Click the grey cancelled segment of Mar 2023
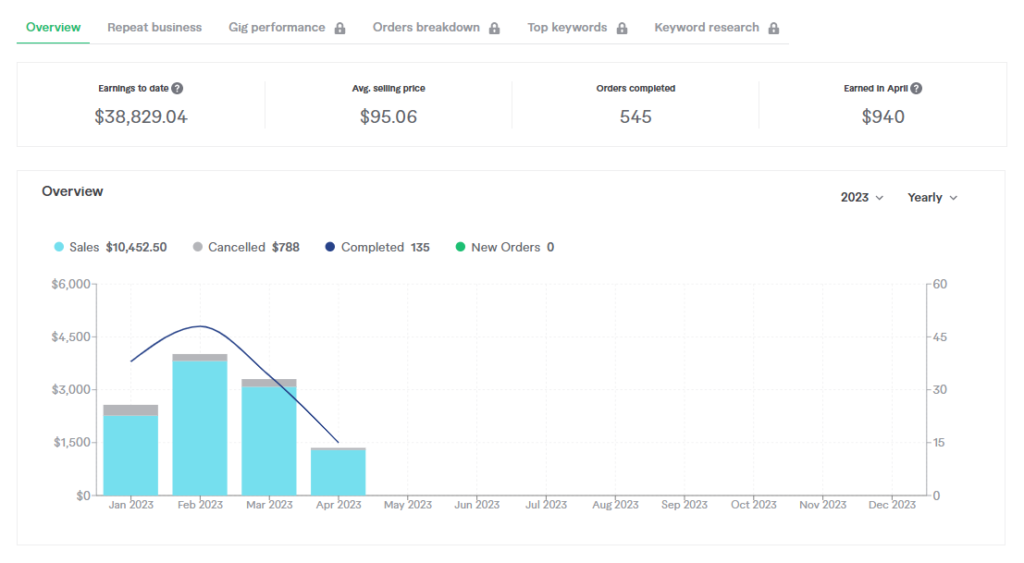Screen dimensions: 1024x563 [269, 383]
